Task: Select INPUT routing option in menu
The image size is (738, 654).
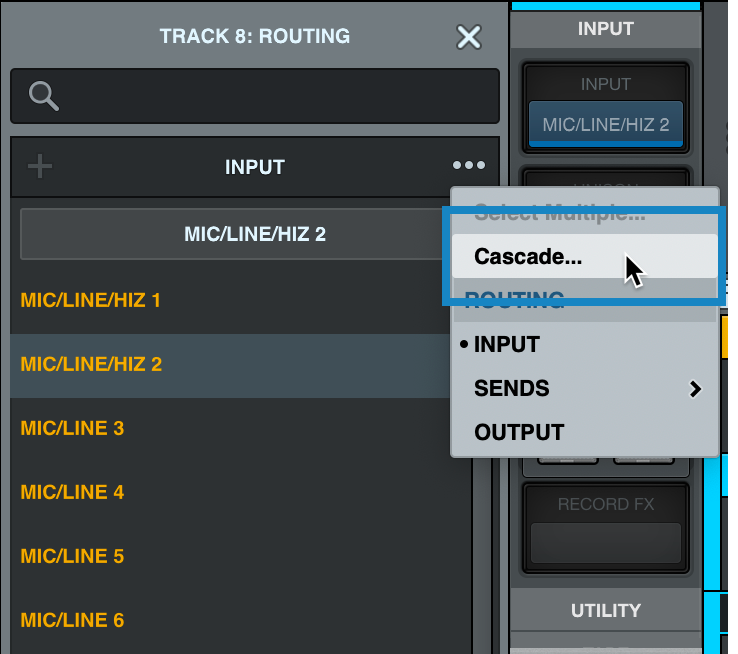Action: tap(585, 344)
